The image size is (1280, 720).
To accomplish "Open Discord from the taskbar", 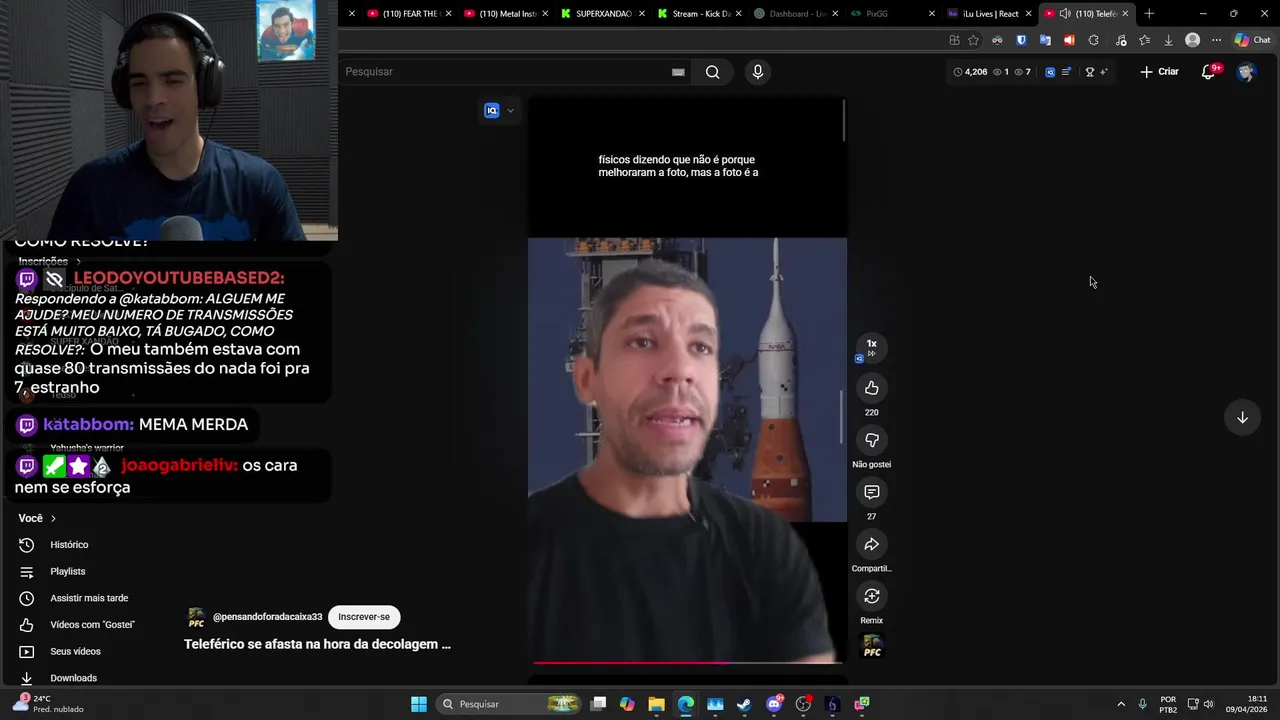I will pyautogui.click(x=774, y=704).
